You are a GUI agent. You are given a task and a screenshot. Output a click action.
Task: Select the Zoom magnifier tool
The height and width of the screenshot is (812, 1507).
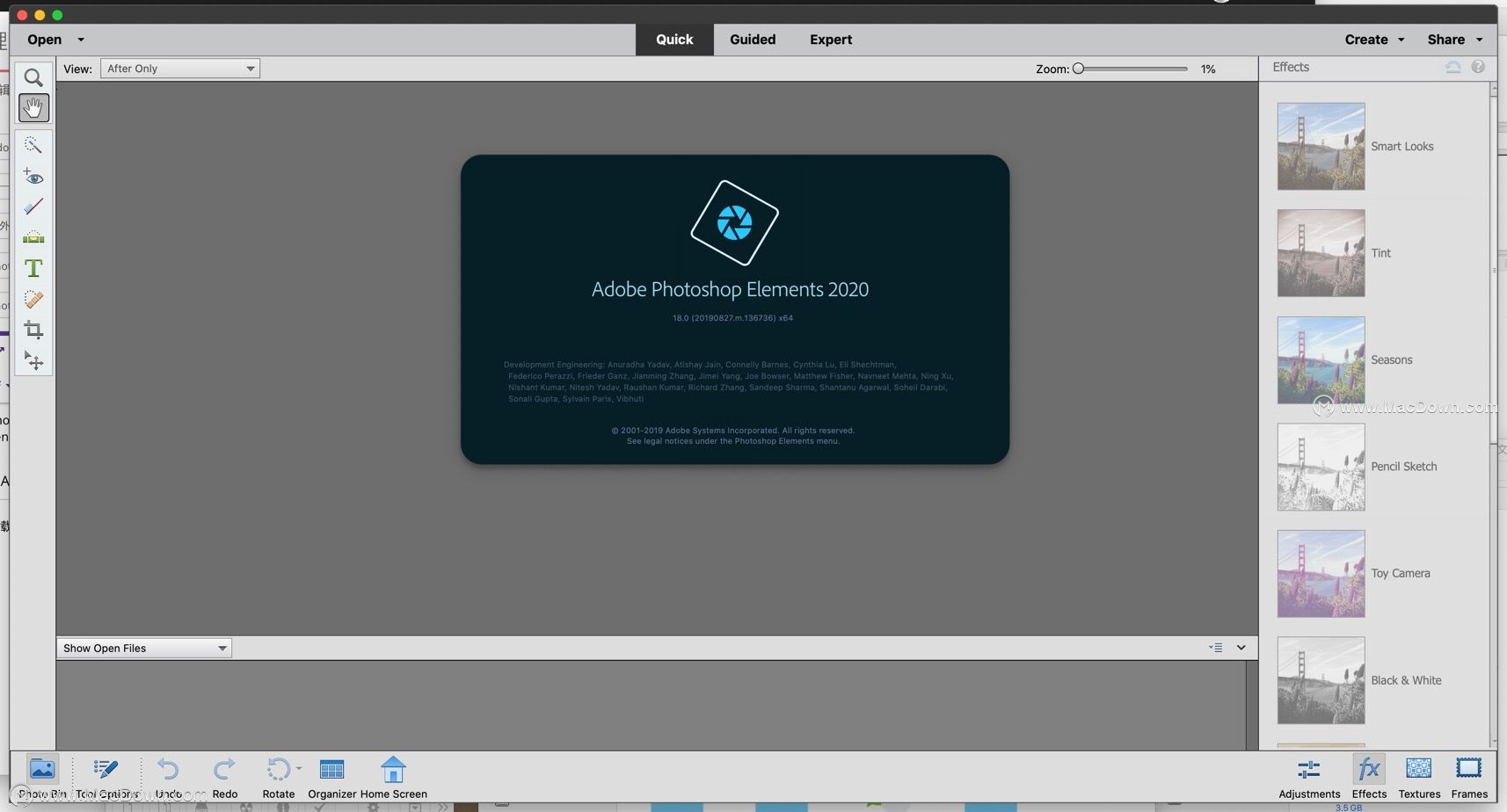33,77
